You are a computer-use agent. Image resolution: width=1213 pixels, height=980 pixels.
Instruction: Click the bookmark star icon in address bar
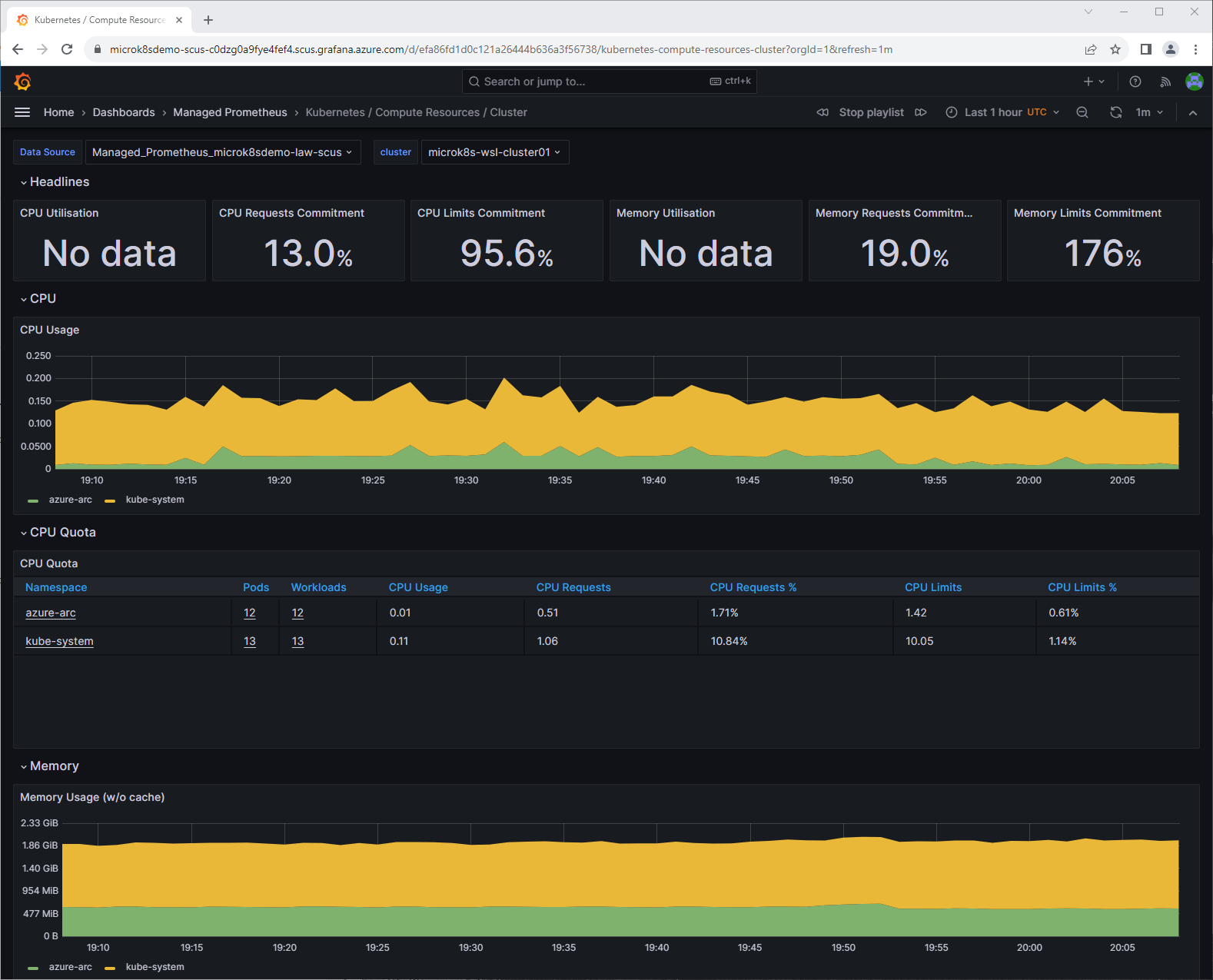click(1115, 49)
